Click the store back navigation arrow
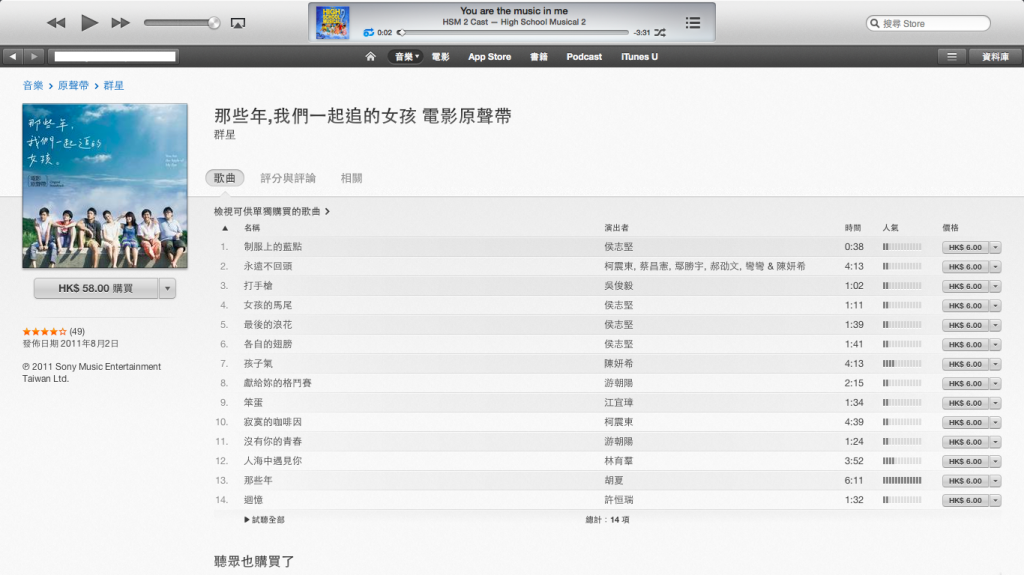Image resolution: width=1024 pixels, height=575 pixels. pos(13,57)
